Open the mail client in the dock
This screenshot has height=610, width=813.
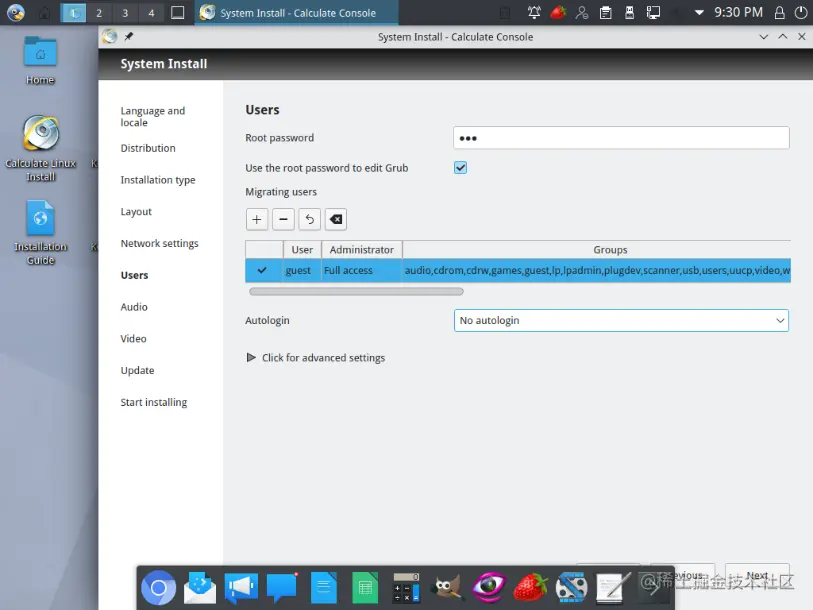(200, 588)
